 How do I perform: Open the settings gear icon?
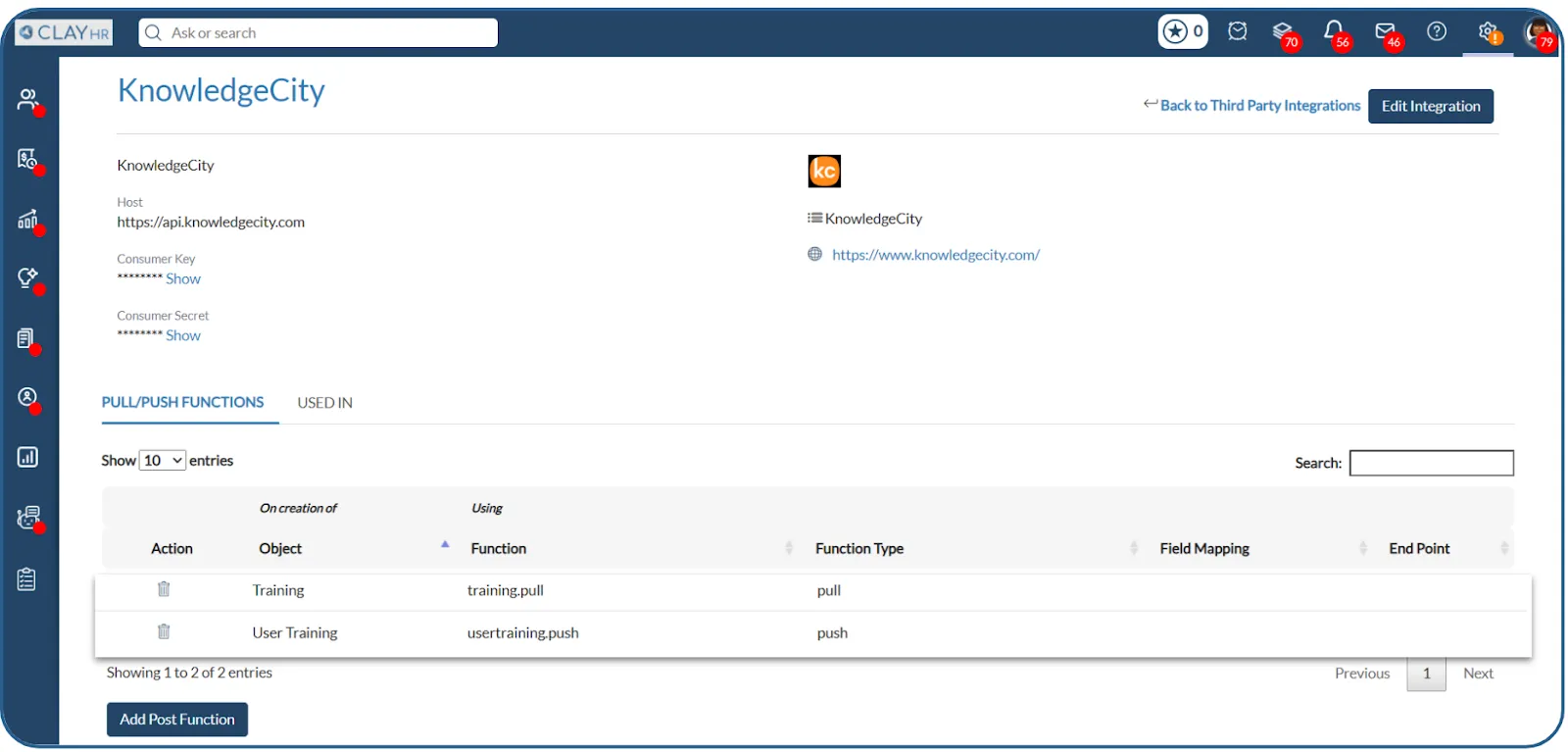(x=1489, y=32)
